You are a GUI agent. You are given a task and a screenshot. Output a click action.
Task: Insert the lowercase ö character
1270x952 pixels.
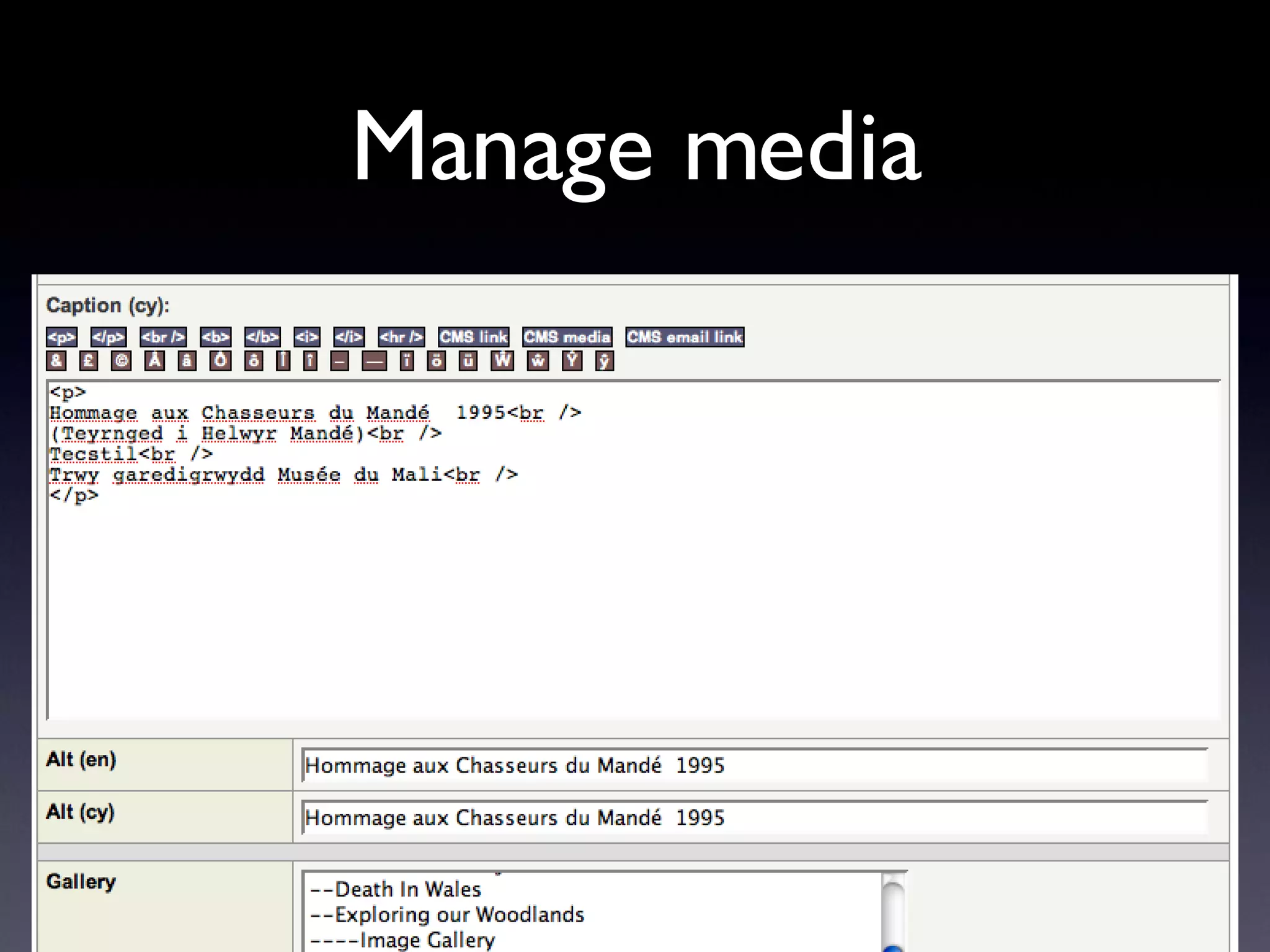[437, 361]
